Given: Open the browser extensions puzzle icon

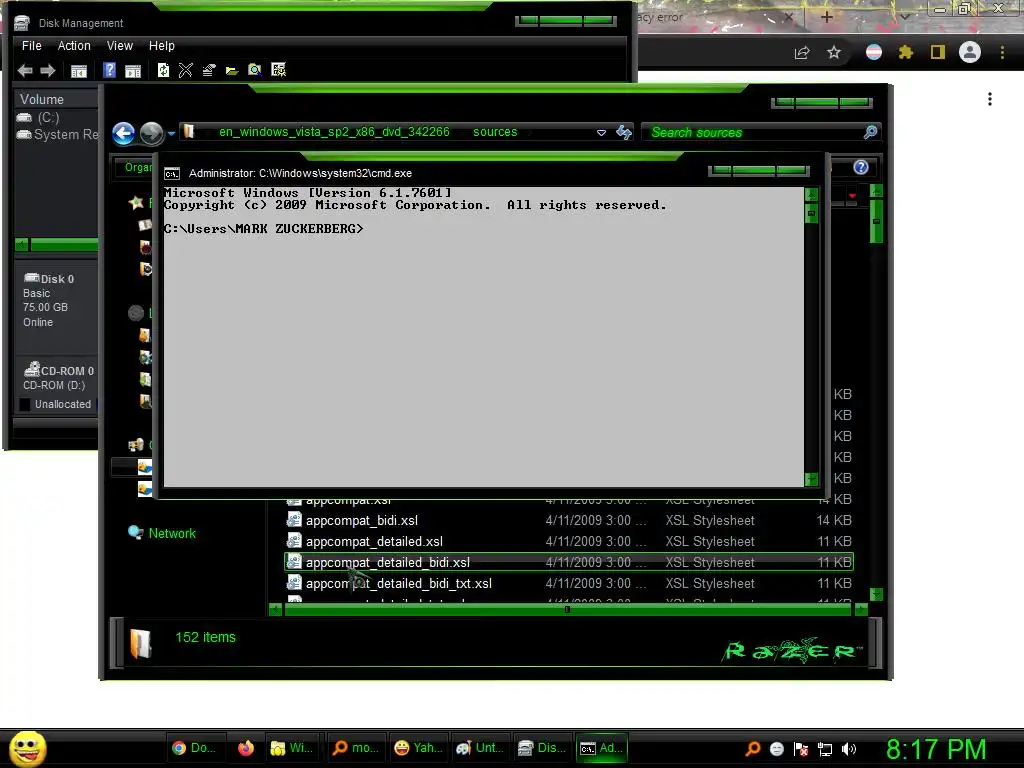Looking at the screenshot, I should tap(905, 52).
